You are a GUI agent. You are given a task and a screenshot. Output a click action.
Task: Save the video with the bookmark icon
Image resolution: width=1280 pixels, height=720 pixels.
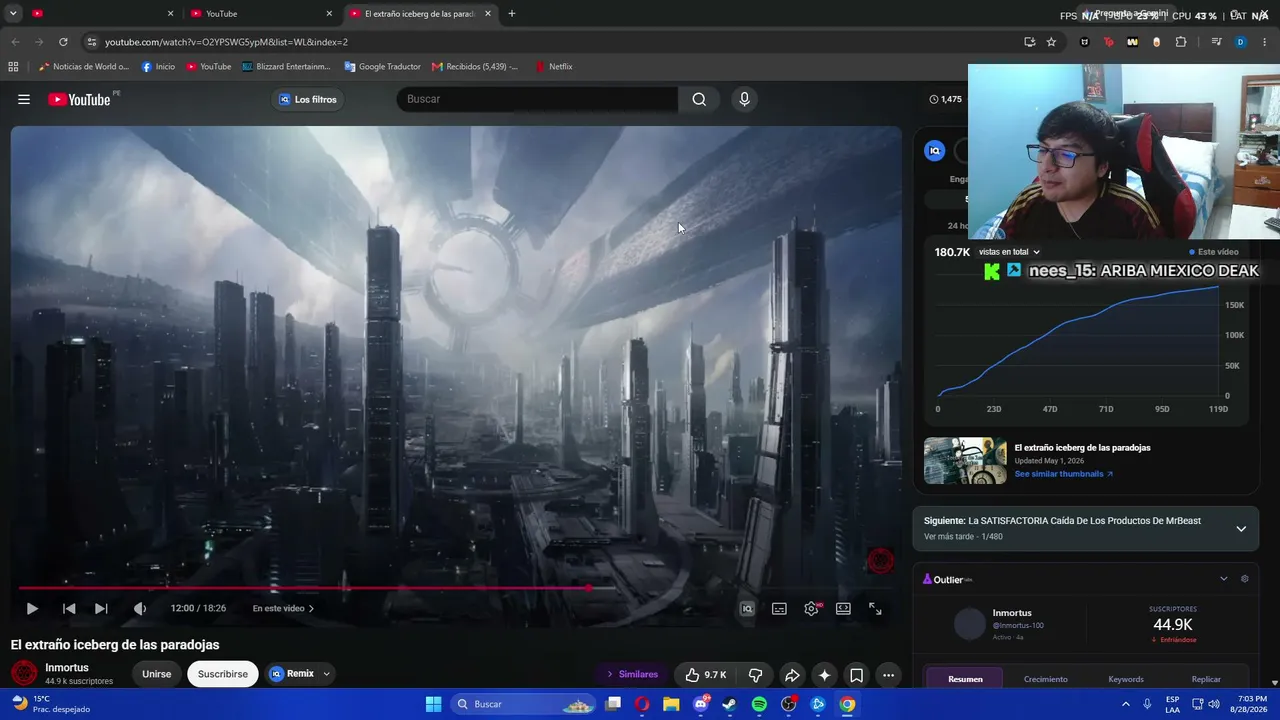click(x=856, y=675)
